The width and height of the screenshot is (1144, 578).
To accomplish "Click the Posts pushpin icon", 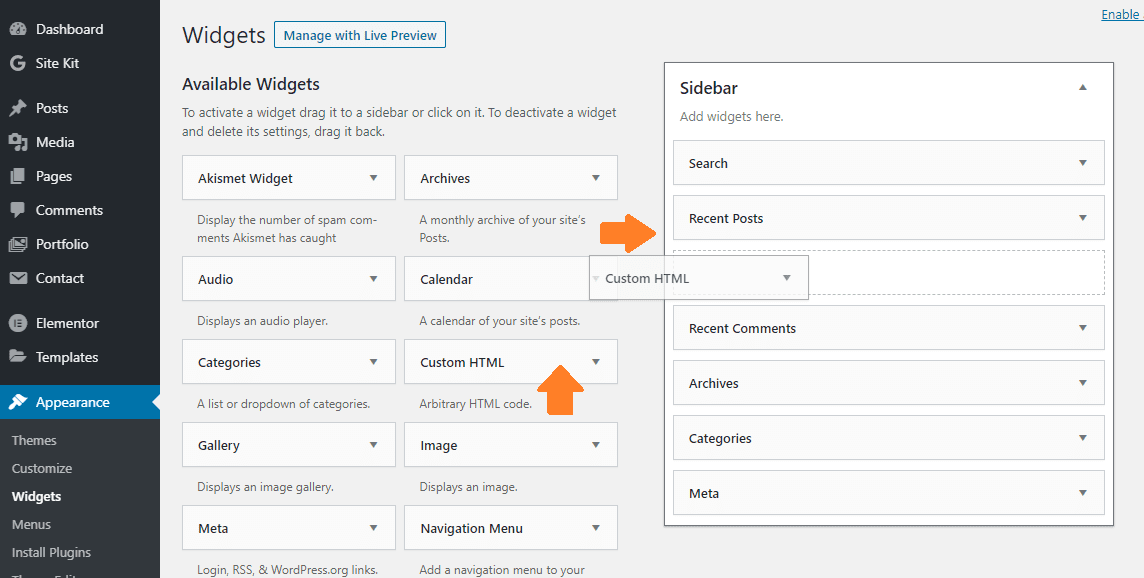I will [x=18, y=108].
